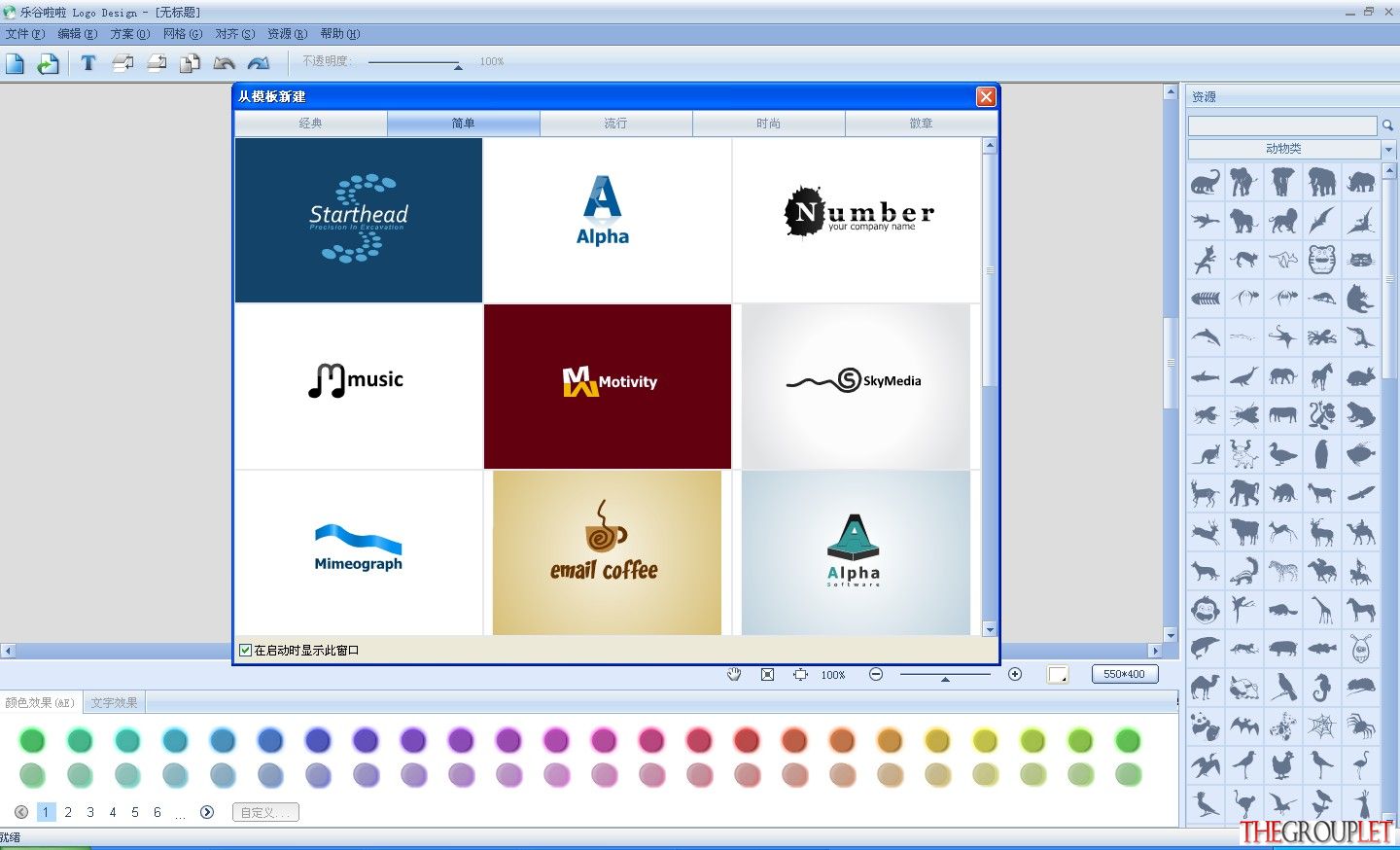Pick the fish skeleton resource icon

point(1206,299)
